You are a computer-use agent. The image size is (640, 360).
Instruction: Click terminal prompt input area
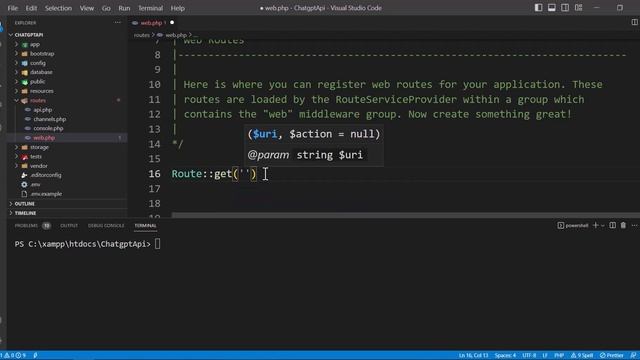[158, 244]
